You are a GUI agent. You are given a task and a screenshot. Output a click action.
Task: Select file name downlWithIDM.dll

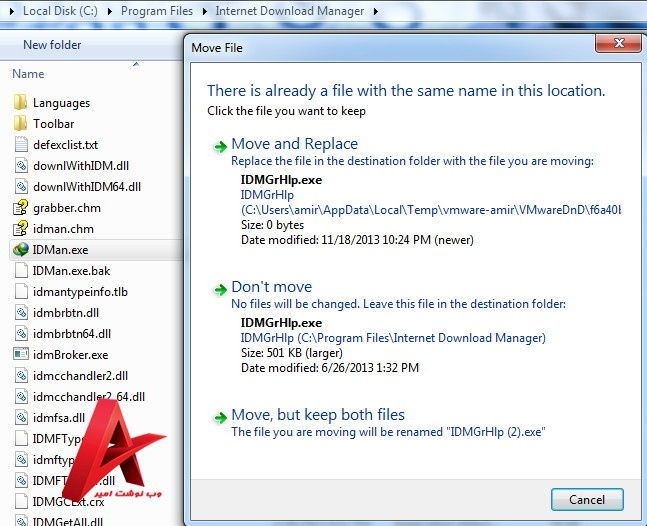coord(81,166)
